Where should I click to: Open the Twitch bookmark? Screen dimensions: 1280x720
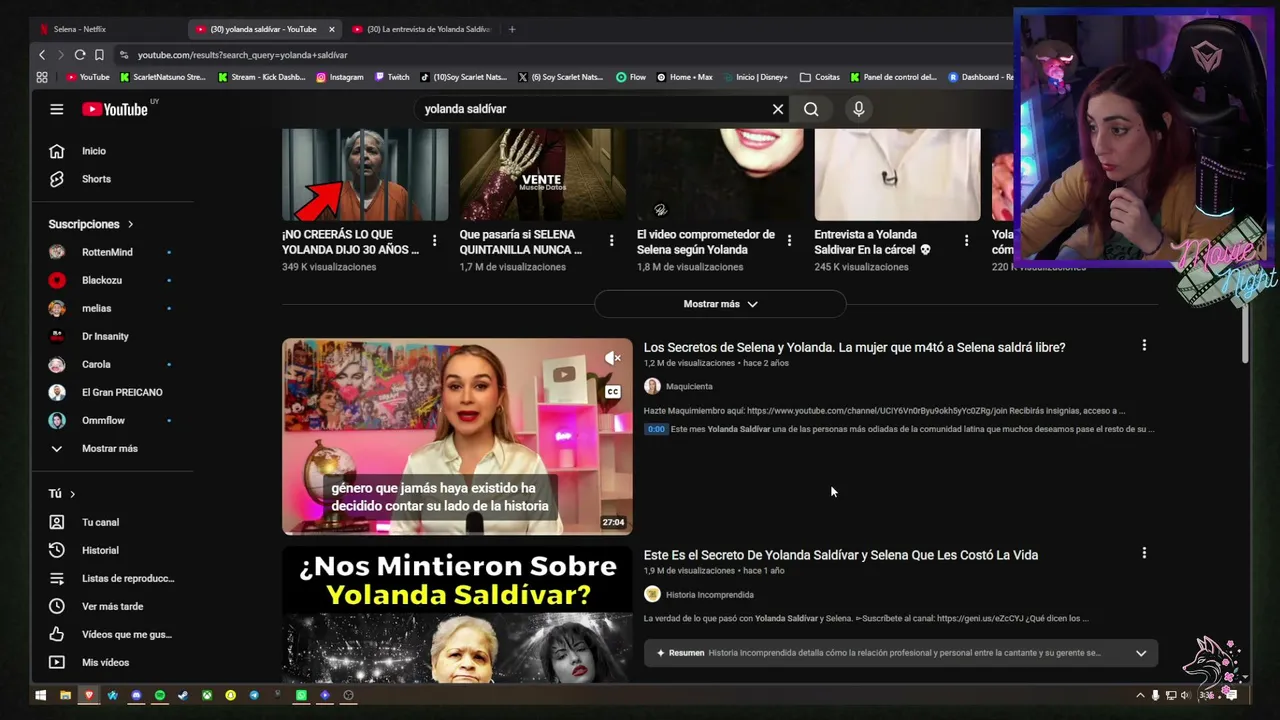pyautogui.click(x=391, y=77)
